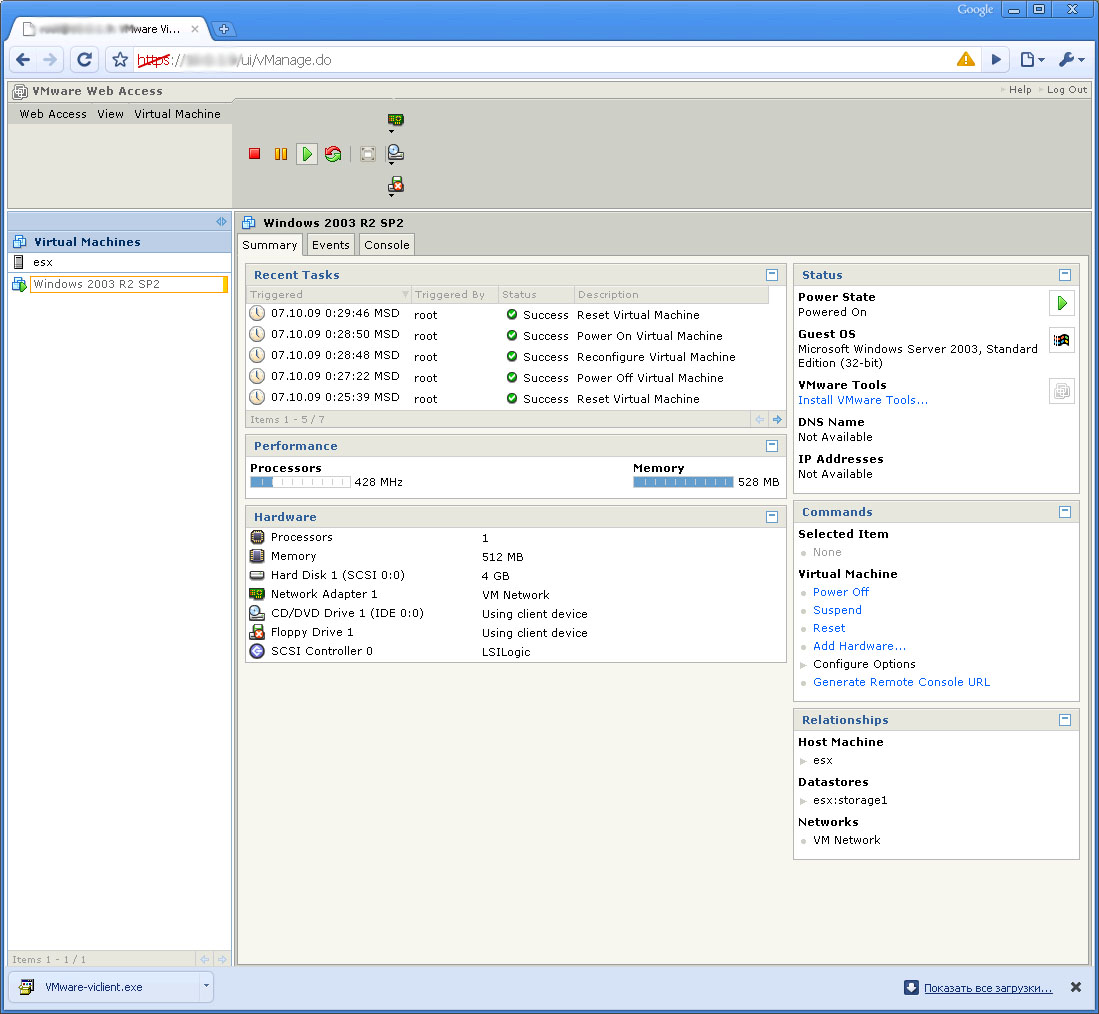The image size is (1099, 1014).
Task: Open the Web Access menu
Action: (x=53, y=114)
